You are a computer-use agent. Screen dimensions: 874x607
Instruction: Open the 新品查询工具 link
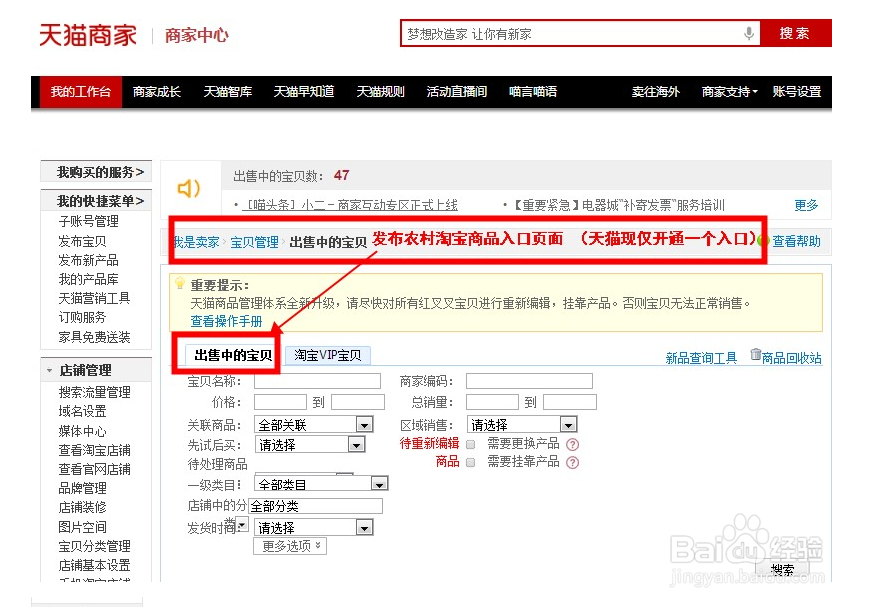tap(701, 358)
